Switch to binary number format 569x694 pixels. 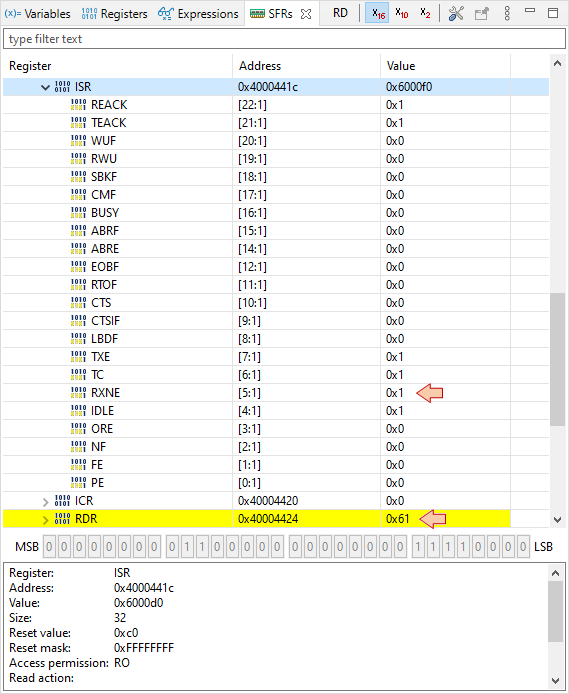425,13
